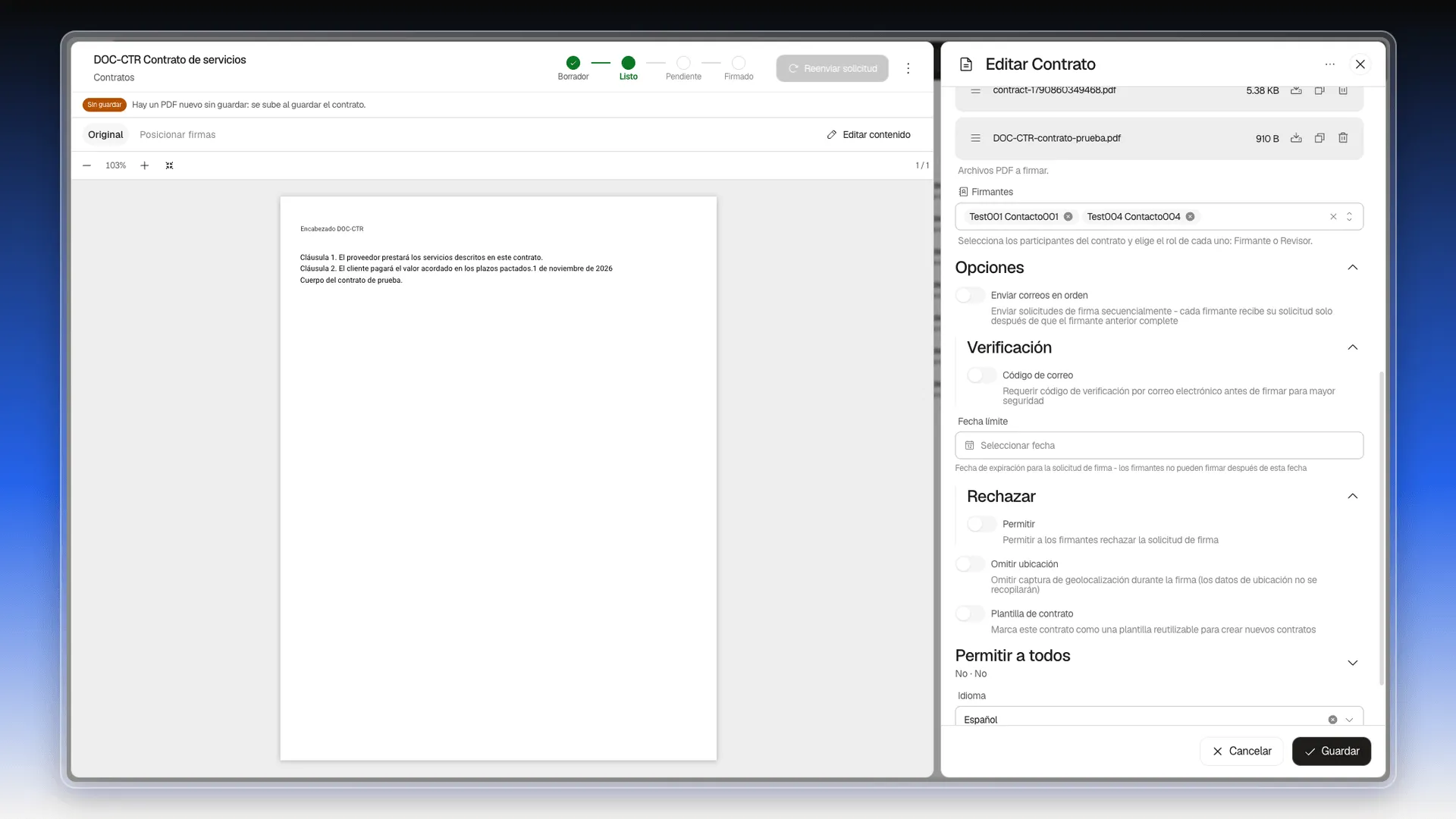The width and height of the screenshot is (1456, 819).
Task: Collapse the Rechazar section
Action: pos(1352,496)
